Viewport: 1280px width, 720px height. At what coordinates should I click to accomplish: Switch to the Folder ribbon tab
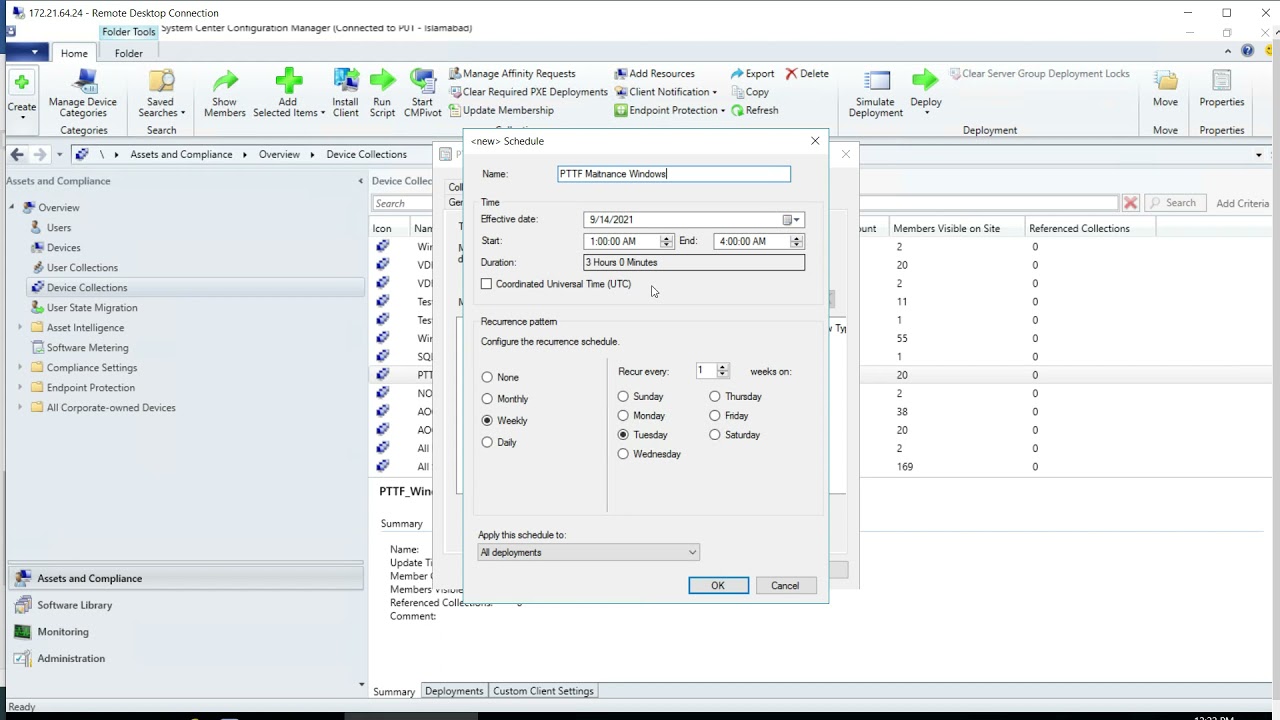pos(128,54)
